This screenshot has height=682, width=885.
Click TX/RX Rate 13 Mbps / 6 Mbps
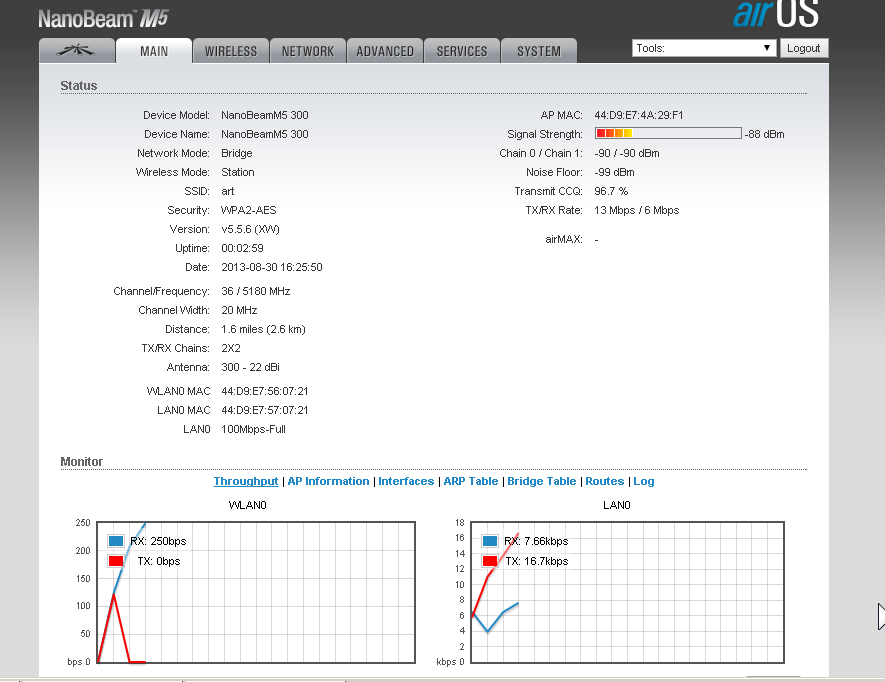click(x=637, y=210)
